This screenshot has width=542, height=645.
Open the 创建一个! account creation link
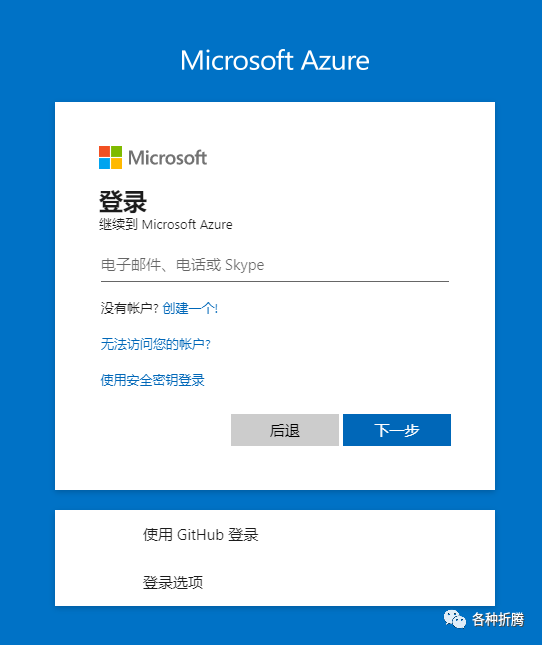(190, 308)
